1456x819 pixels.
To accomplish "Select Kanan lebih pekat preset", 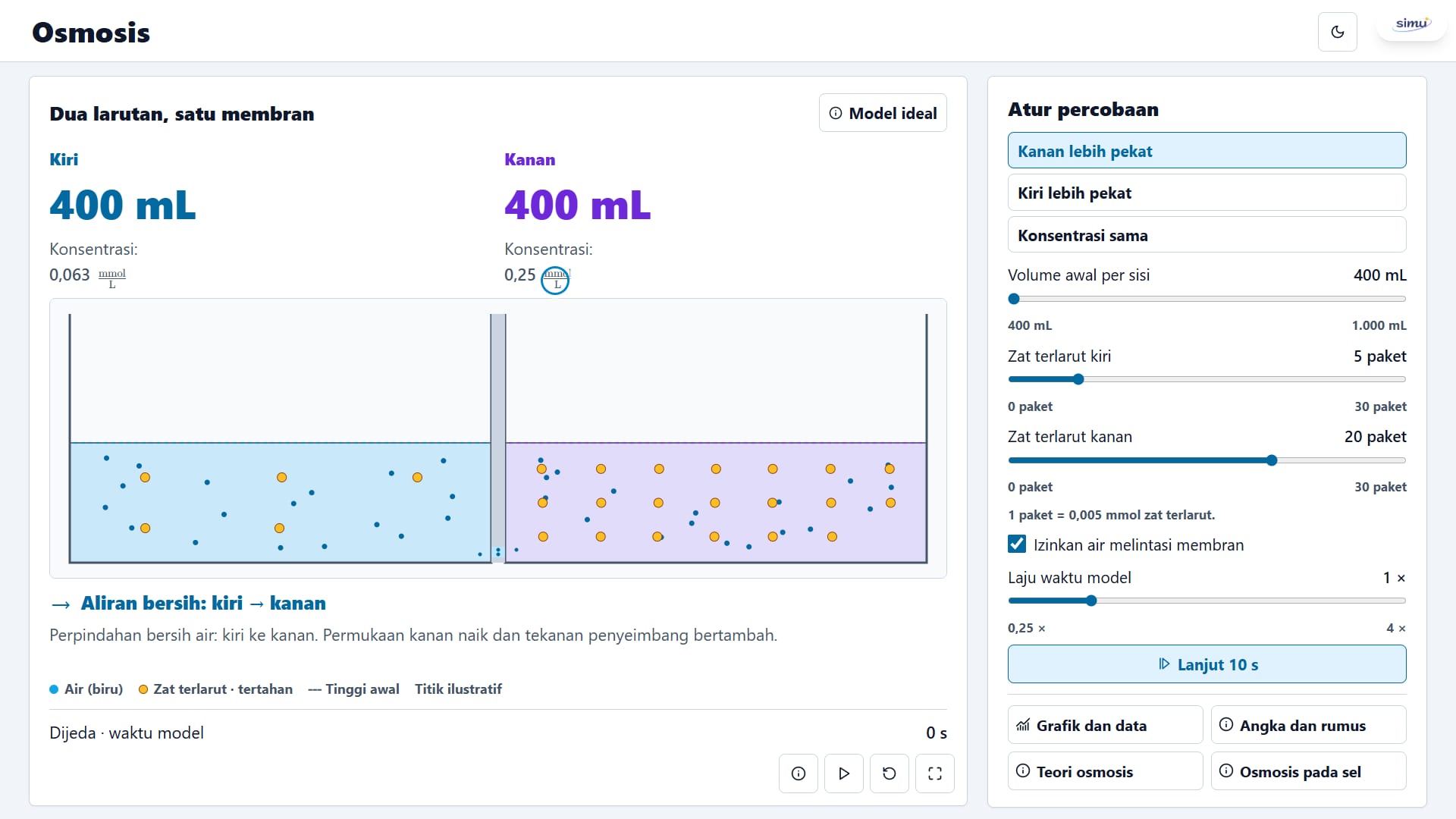I will tap(1207, 150).
